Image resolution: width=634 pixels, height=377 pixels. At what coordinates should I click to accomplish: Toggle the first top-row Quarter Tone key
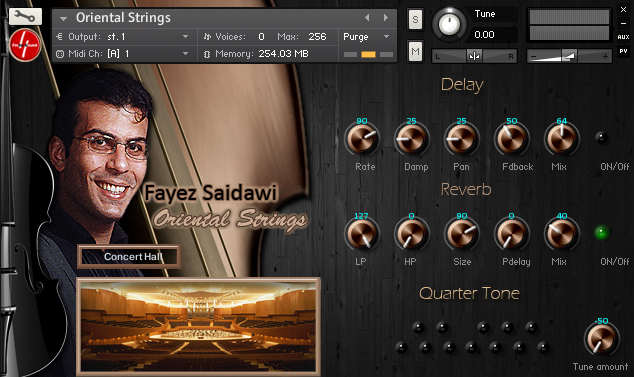(x=418, y=327)
